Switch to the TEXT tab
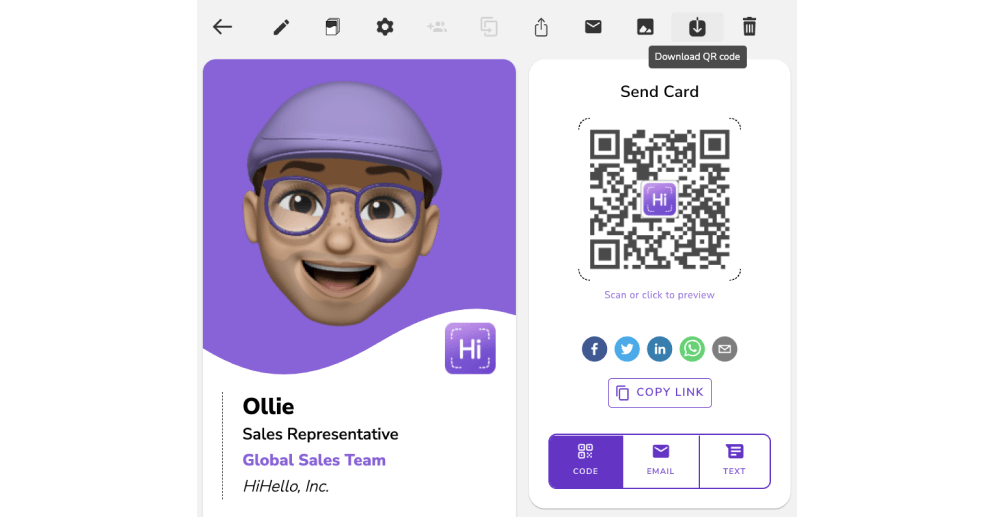Viewport: 994px width, 517px height. click(x=734, y=461)
